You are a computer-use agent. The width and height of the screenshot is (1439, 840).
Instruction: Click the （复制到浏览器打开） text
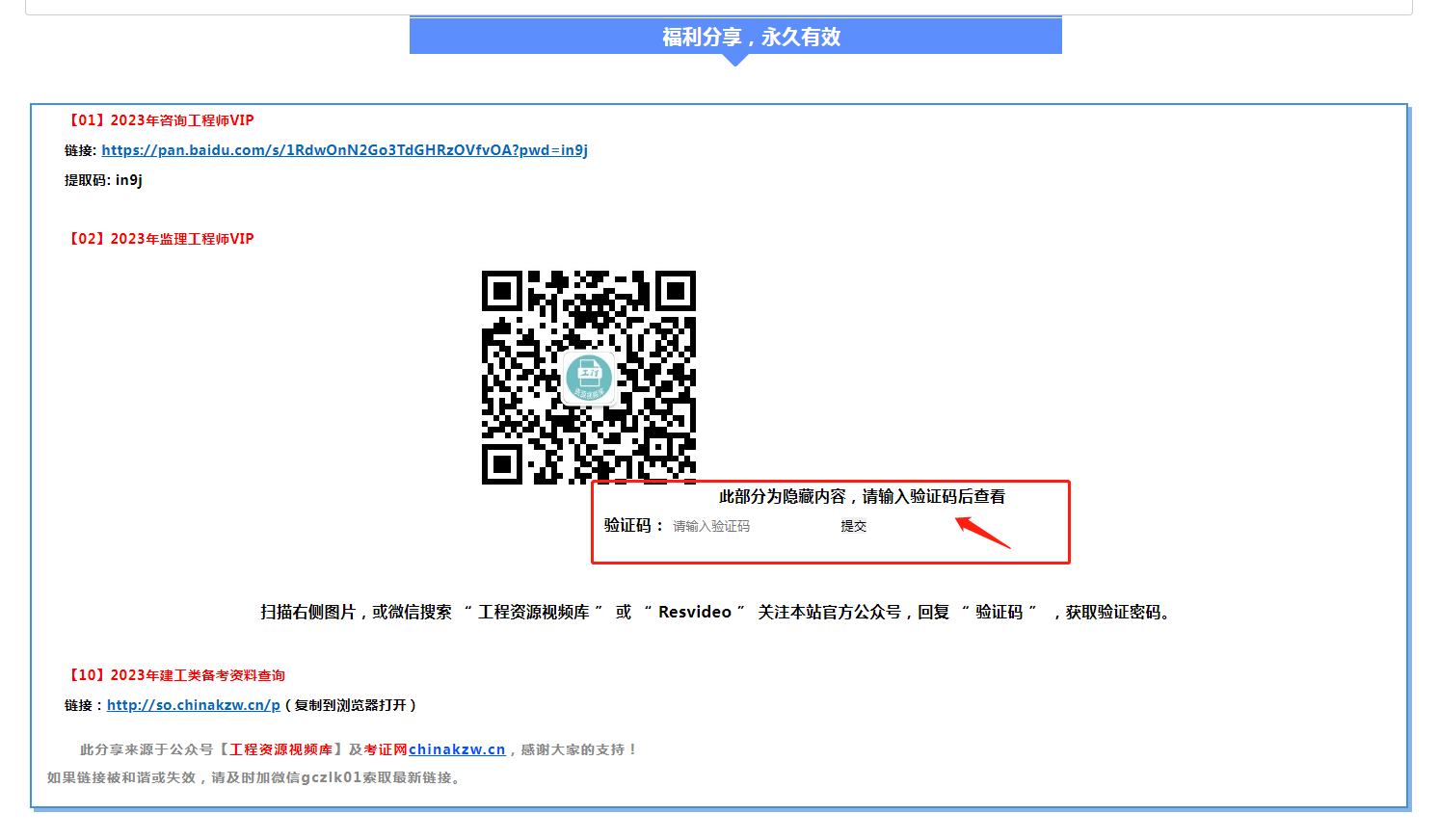pos(351,705)
